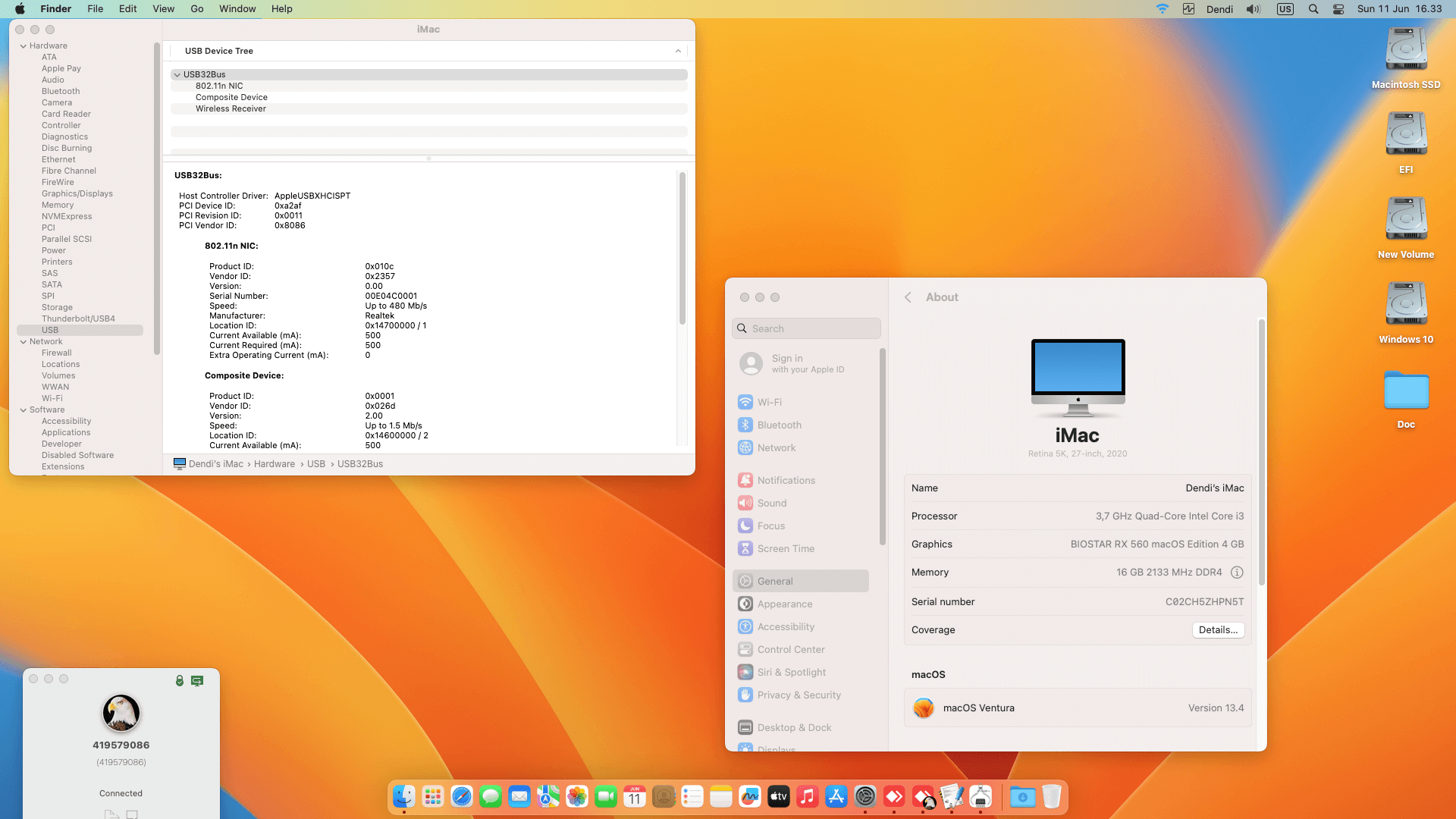The width and height of the screenshot is (1456, 819).
Task: Open Apple TV in the Dock
Action: 779,797
